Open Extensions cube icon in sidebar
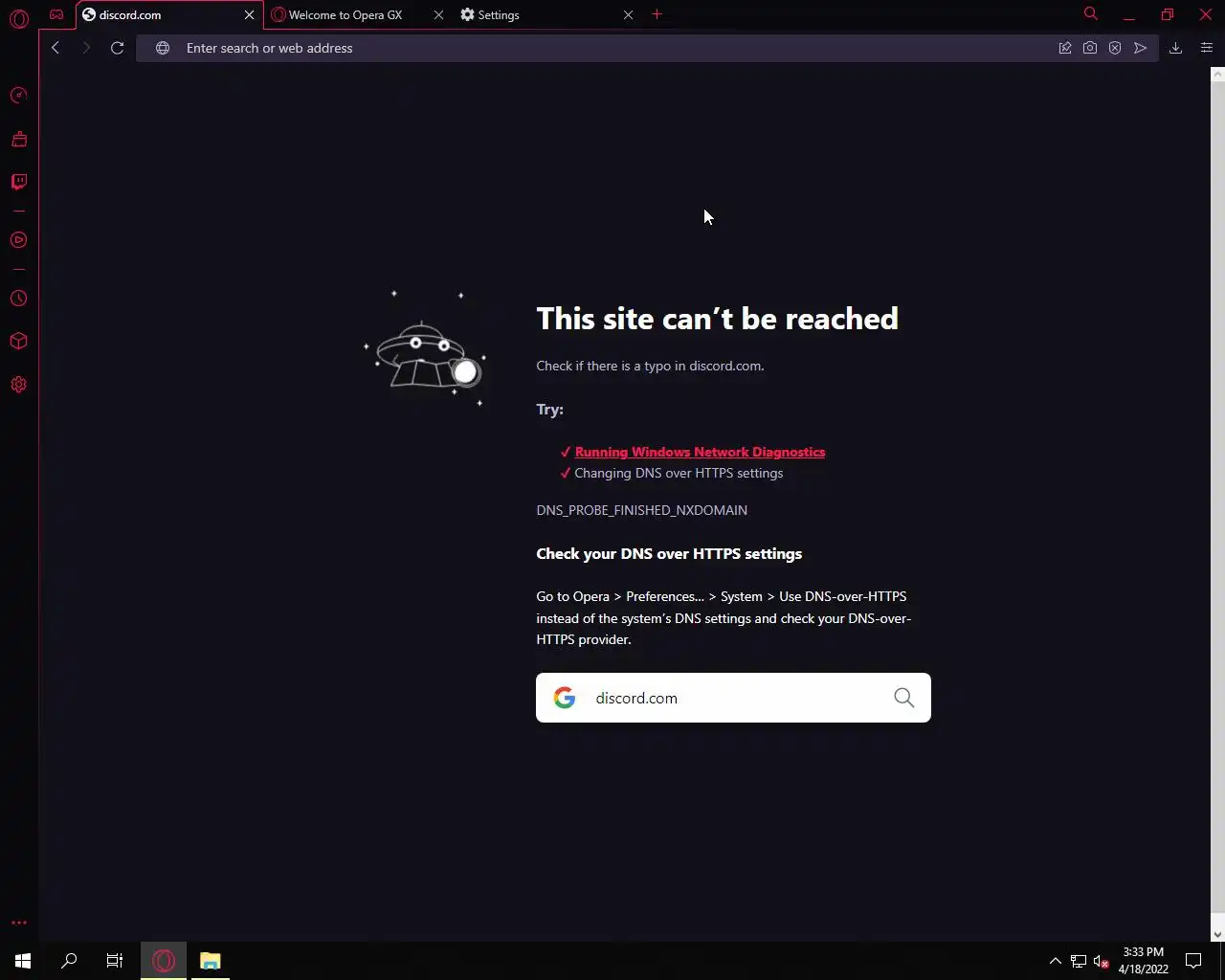Image resolution: width=1225 pixels, height=980 pixels. (x=18, y=342)
